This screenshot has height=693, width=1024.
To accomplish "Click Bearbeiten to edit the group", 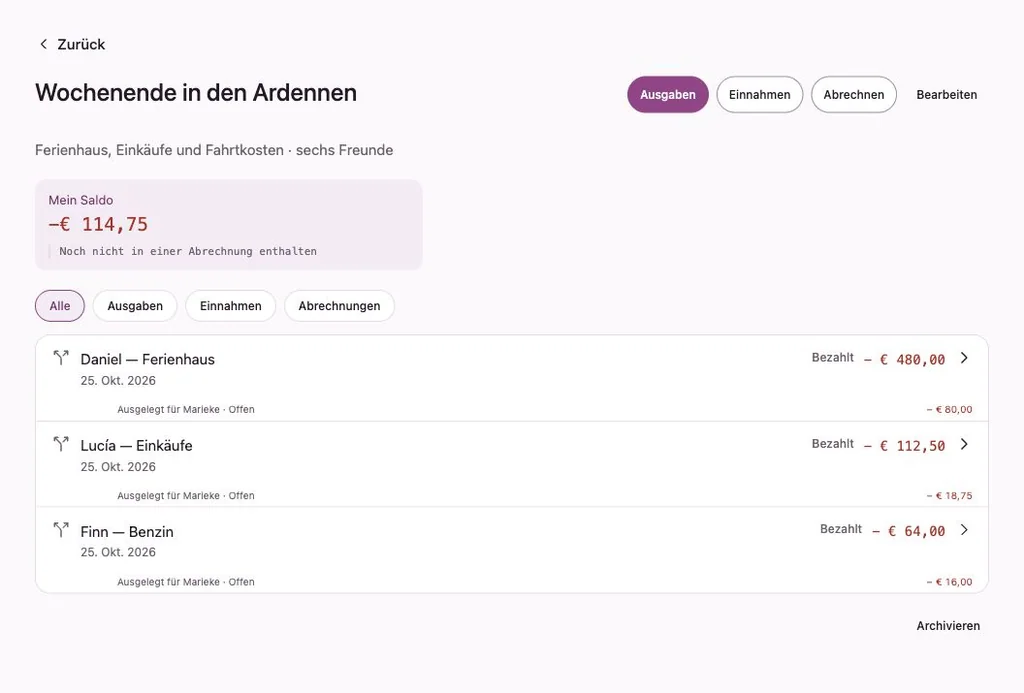I will (x=946, y=95).
